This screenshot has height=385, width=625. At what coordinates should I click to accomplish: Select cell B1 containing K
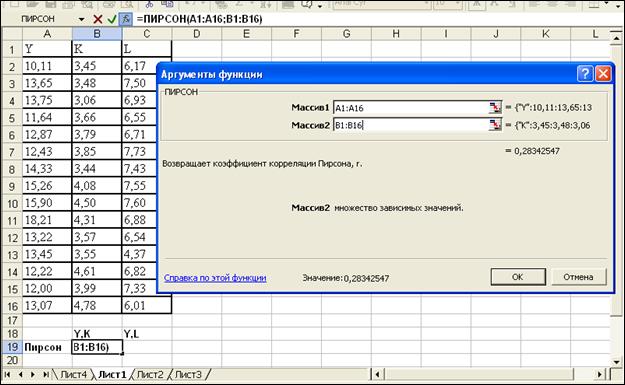(97, 49)
